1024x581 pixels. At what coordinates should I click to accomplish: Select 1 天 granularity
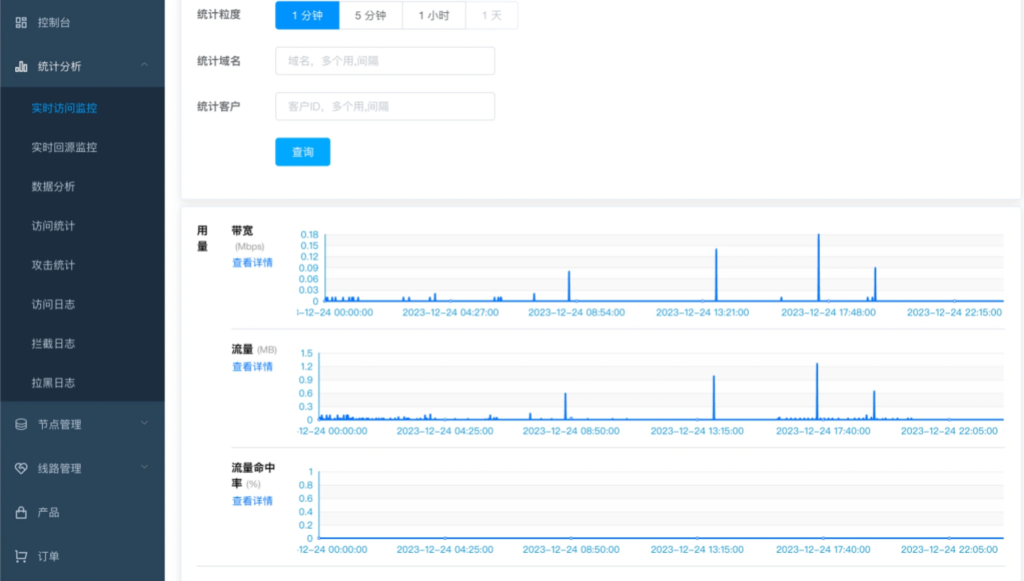(492, 15)
